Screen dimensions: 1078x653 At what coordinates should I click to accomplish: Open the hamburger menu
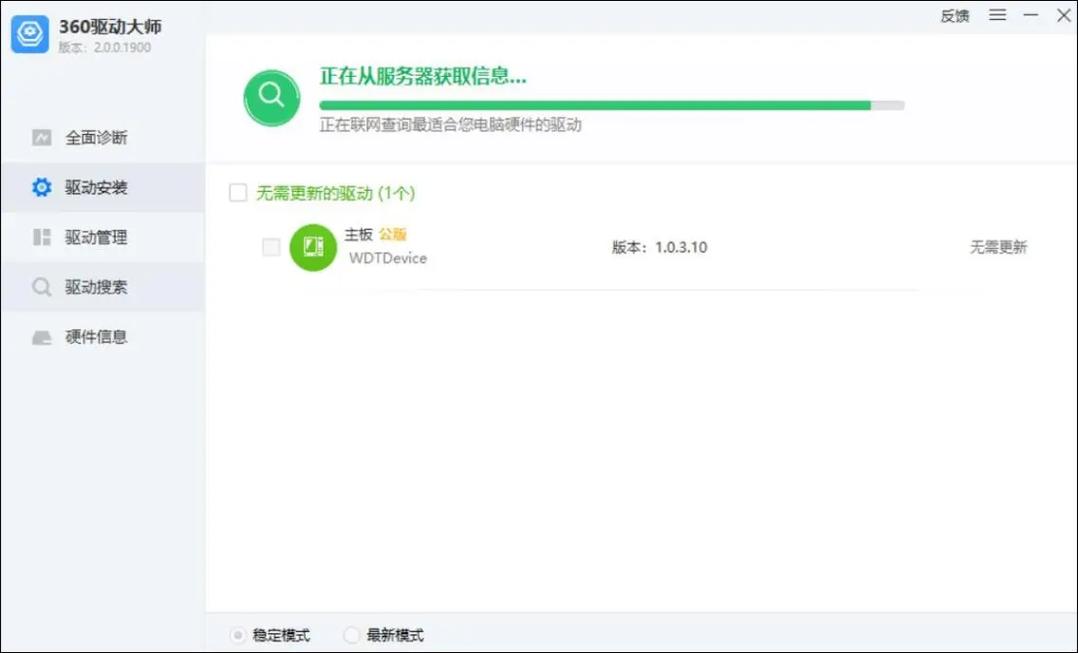(x=997, y=15)
